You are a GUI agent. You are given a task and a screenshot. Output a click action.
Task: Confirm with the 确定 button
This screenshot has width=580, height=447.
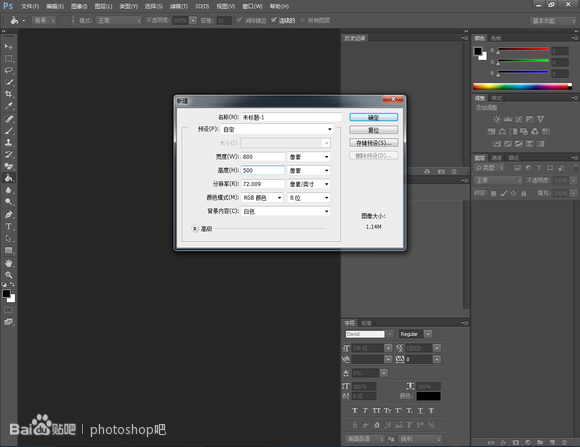[x=374, y=117]
